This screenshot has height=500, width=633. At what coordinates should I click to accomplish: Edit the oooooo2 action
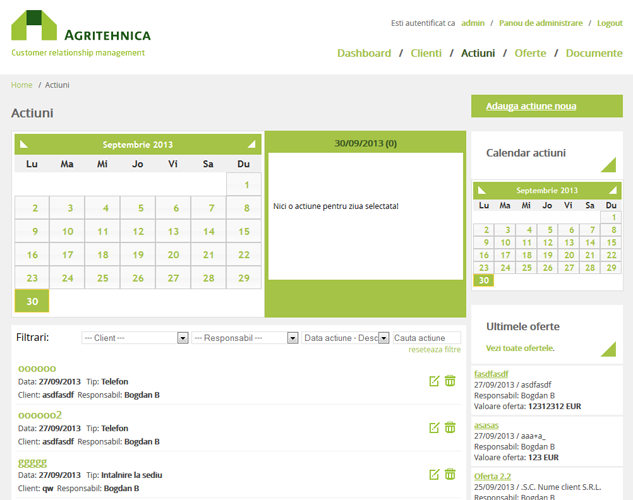tap(434, 428)
